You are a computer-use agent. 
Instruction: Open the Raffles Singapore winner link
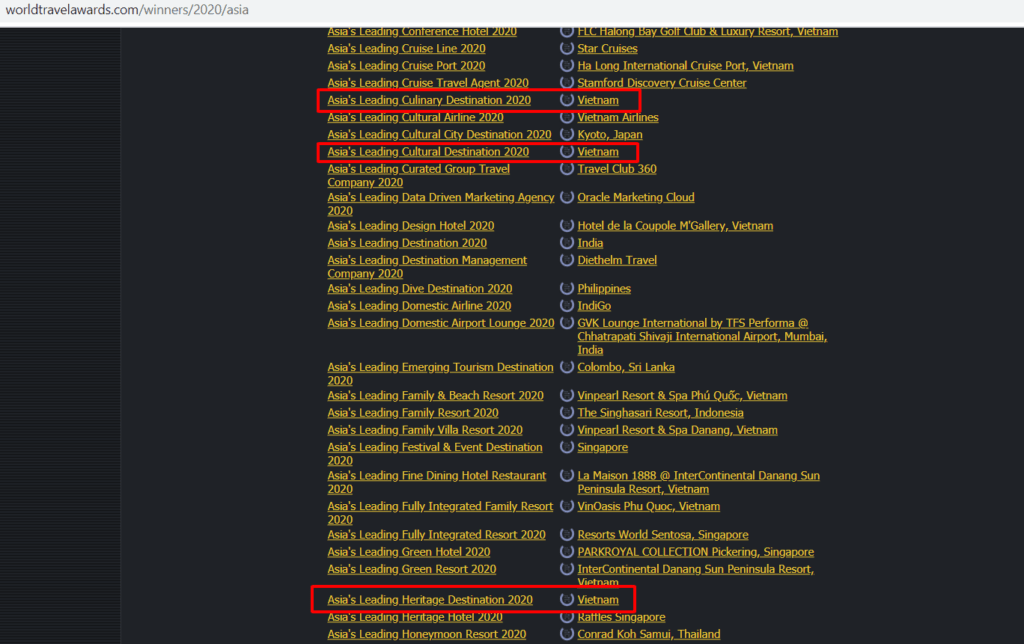point(621,617)
